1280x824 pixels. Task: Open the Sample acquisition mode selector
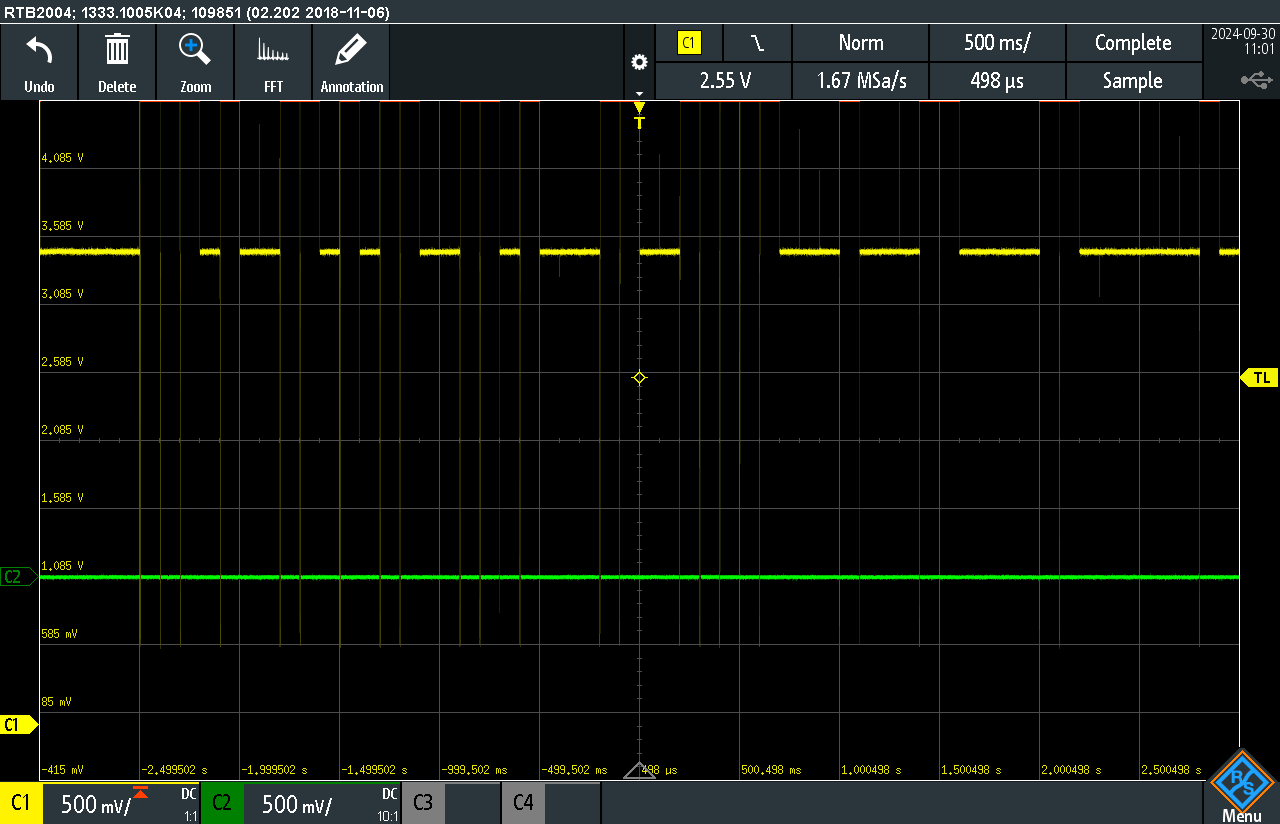pyautogui.click(x=1134, y=81)
